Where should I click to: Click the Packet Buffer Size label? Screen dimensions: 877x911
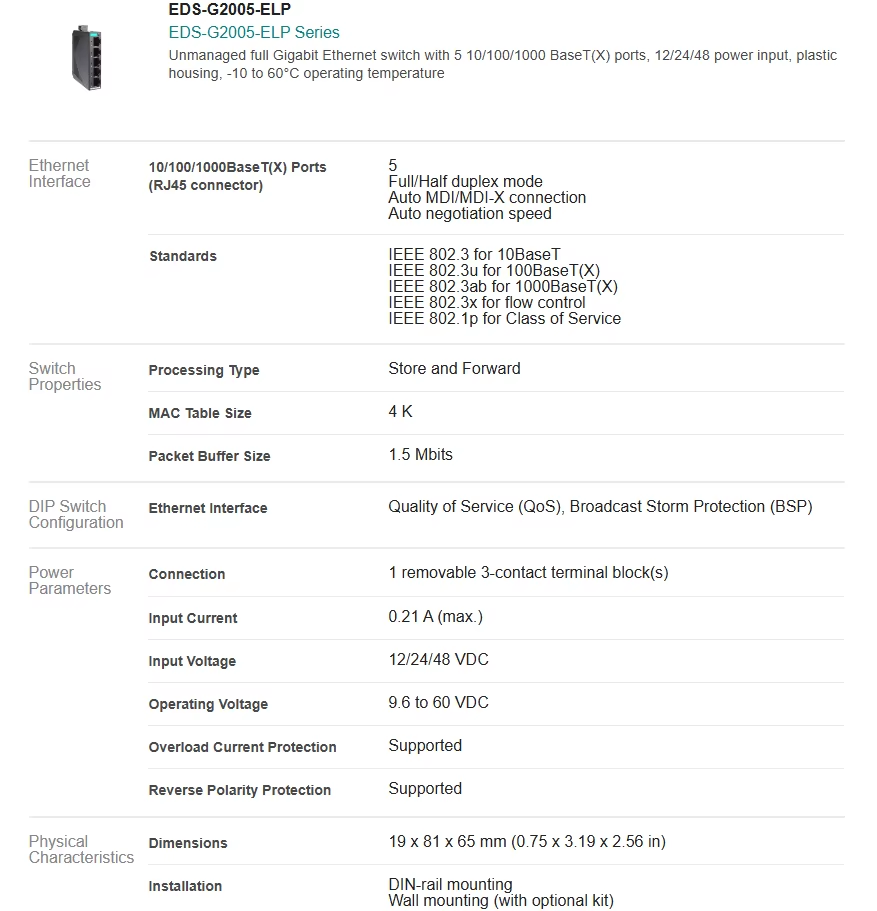[210, 456]
